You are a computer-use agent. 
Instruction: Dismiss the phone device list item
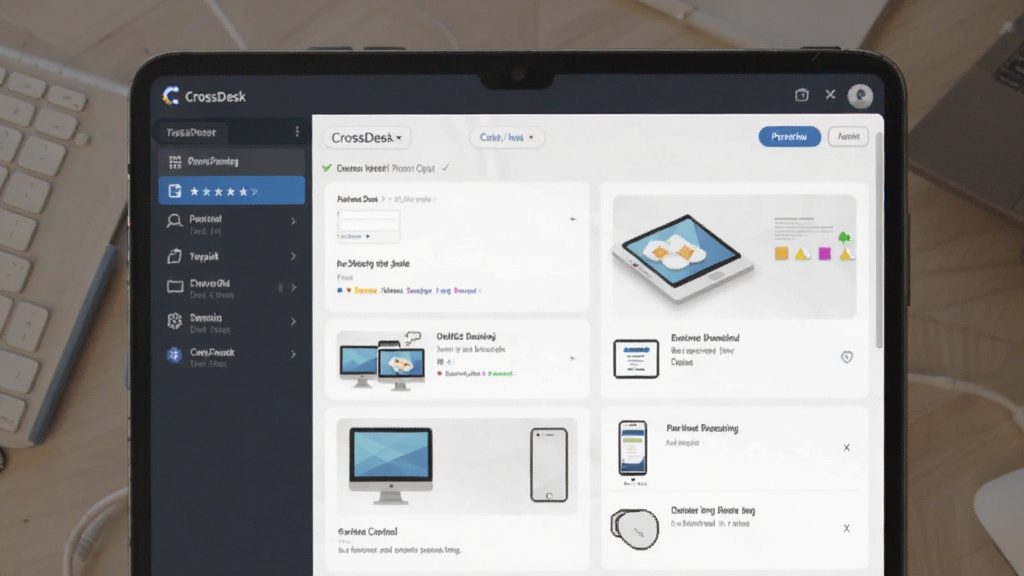coord(846,448)
